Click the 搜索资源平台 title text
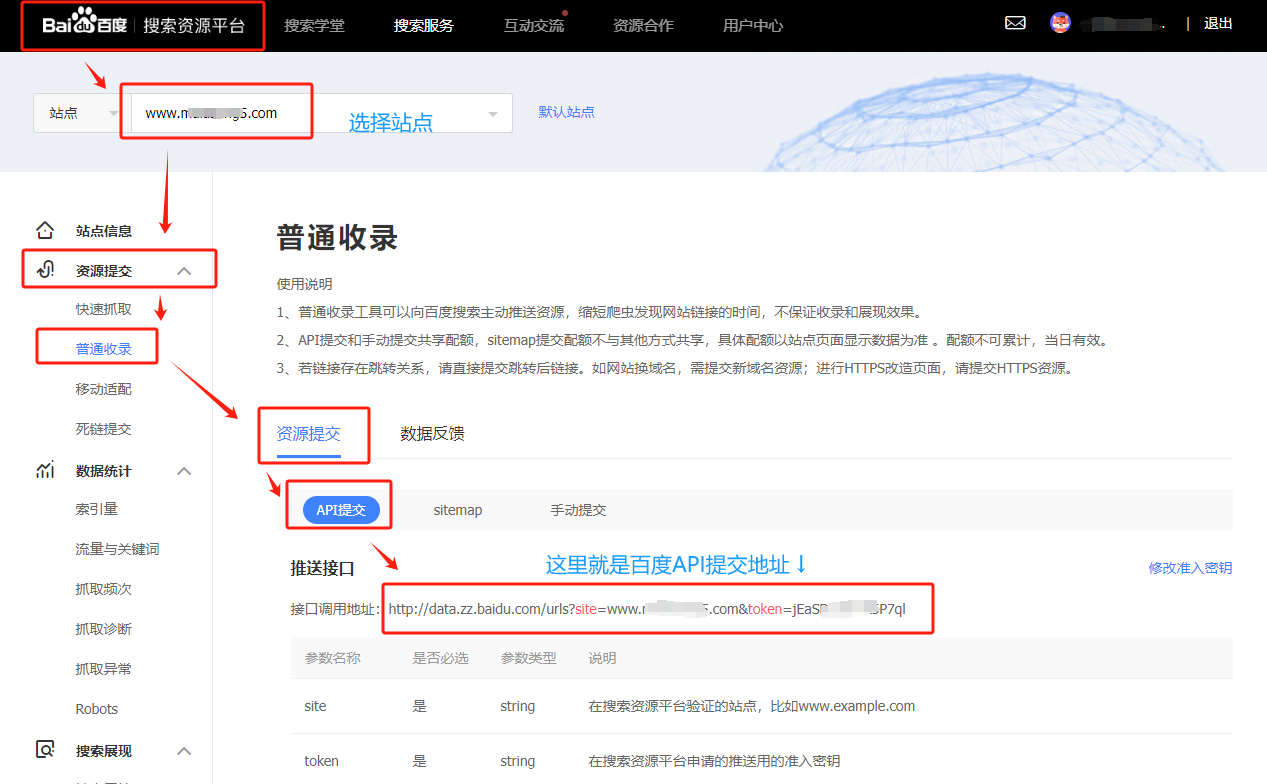The width and height of the screenshot is (1267, 784). point(194,26)
